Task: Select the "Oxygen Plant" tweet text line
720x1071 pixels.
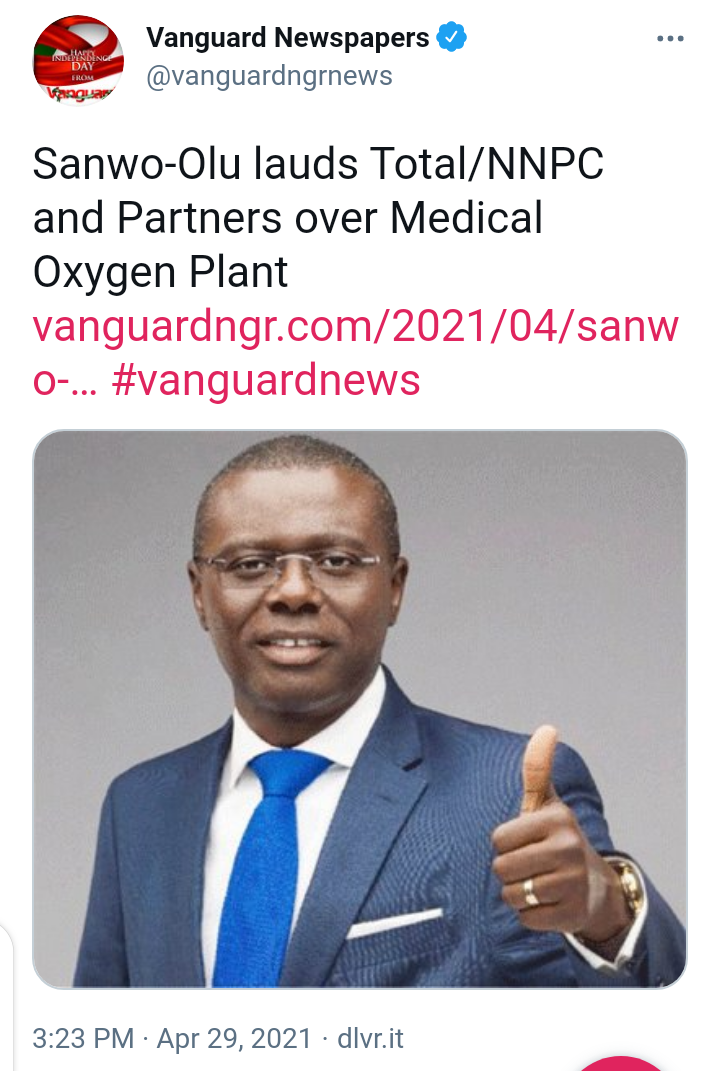Action: [x=161, y=272]
